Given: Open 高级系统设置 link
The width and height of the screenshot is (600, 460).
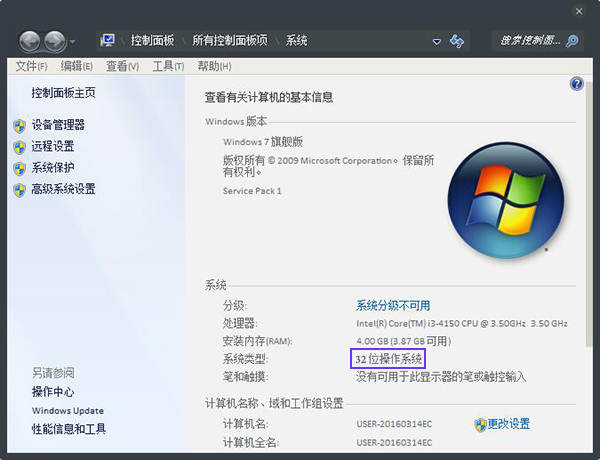Looking at the screenshot, I should pos(64,189).
